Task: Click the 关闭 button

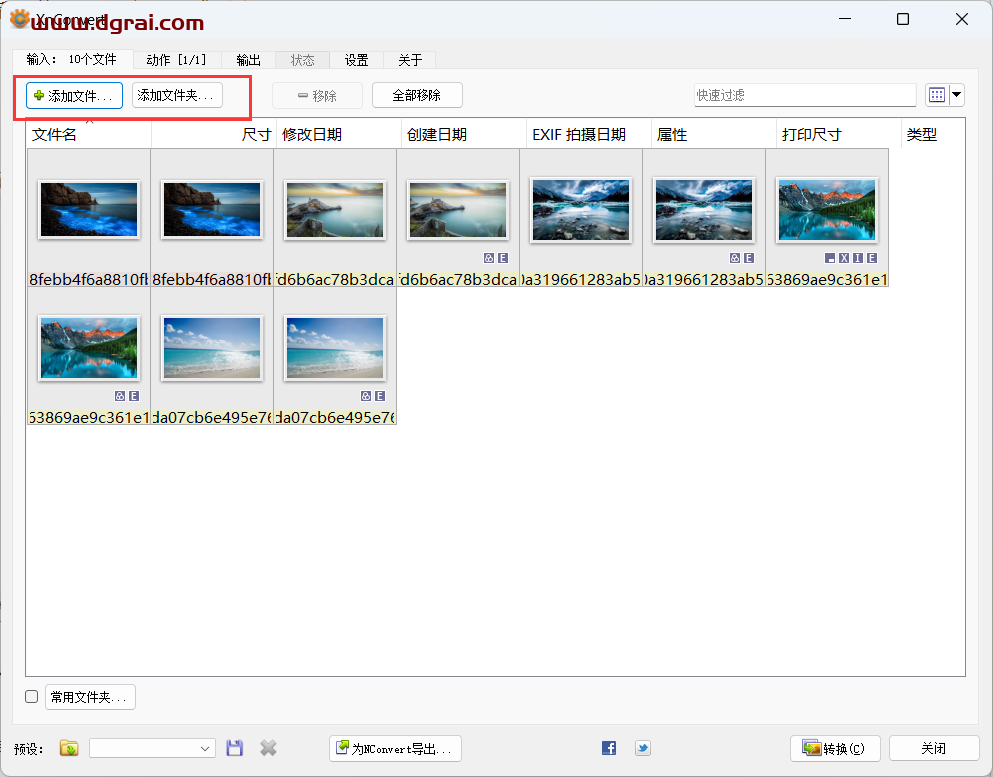Action: [934, 749]
